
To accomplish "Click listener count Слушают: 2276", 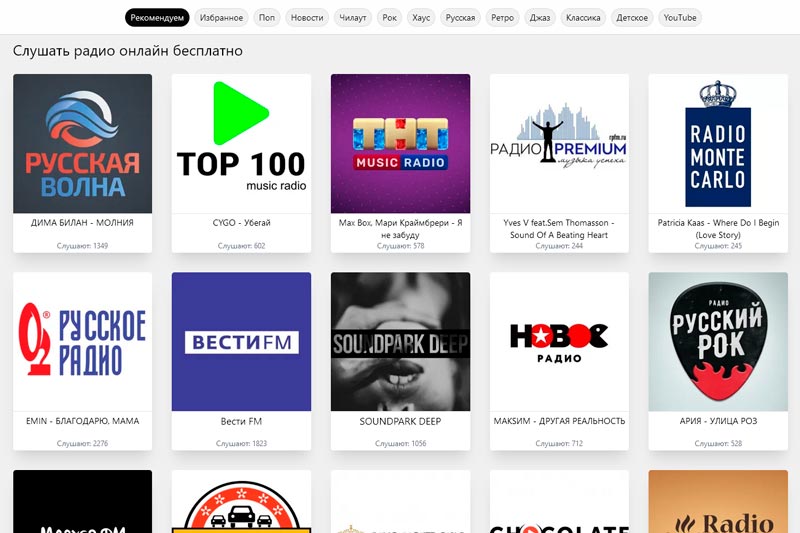I will (83, 444).
